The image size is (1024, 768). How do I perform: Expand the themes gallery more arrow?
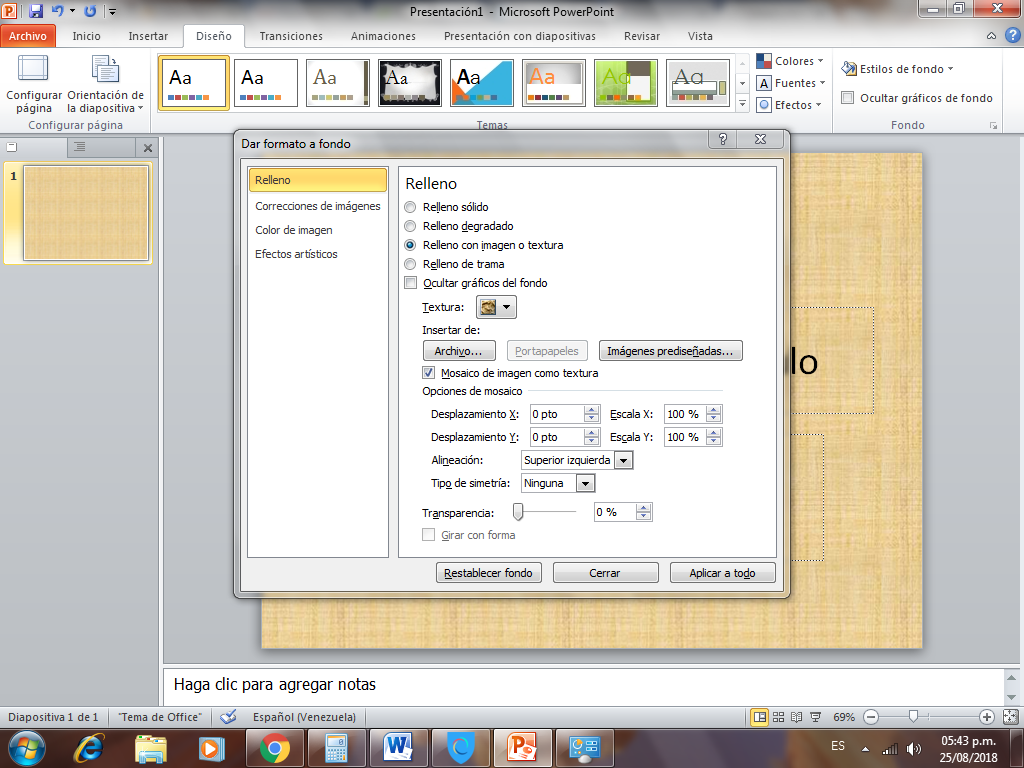coord(742,103)
